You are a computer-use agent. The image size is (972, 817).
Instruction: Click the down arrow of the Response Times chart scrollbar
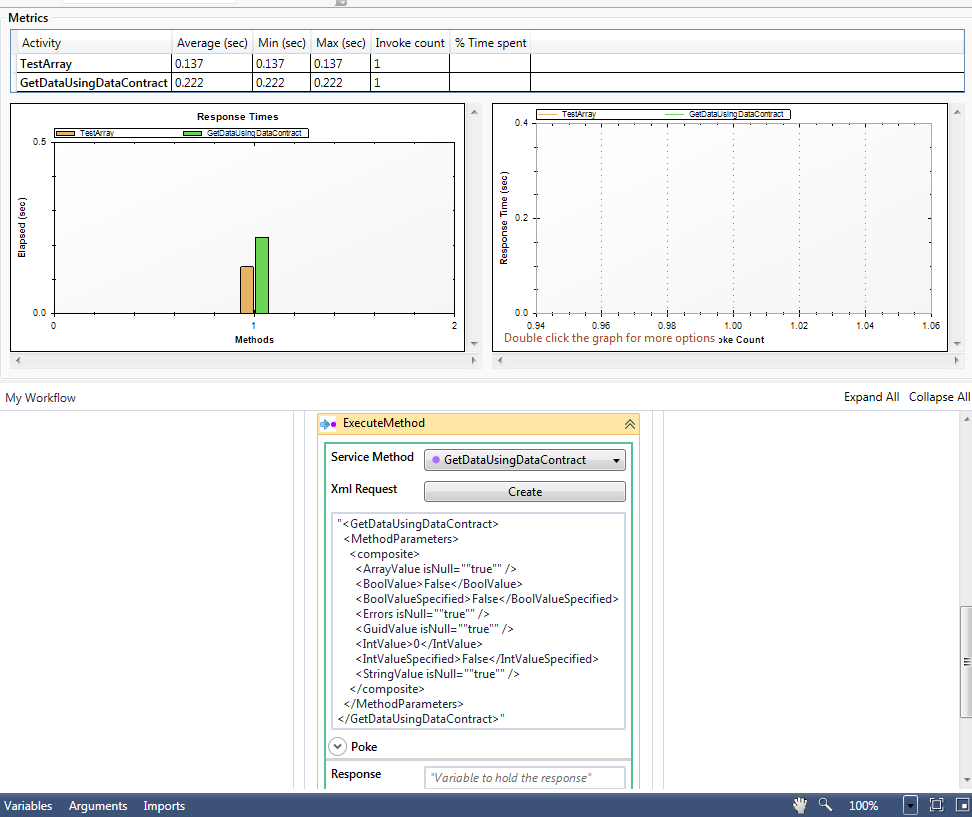click(x=474, y=343)
